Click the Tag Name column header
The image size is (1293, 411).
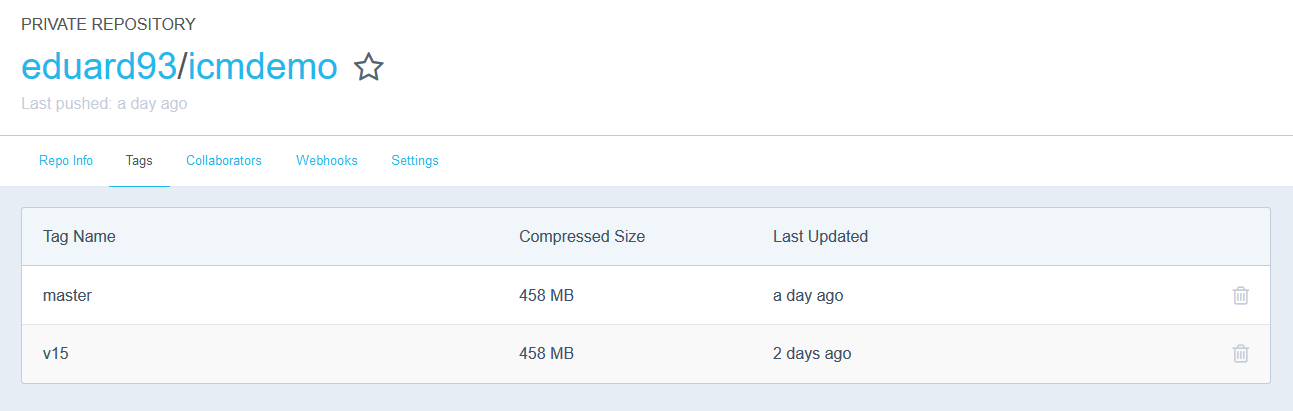tap(79, 237)
